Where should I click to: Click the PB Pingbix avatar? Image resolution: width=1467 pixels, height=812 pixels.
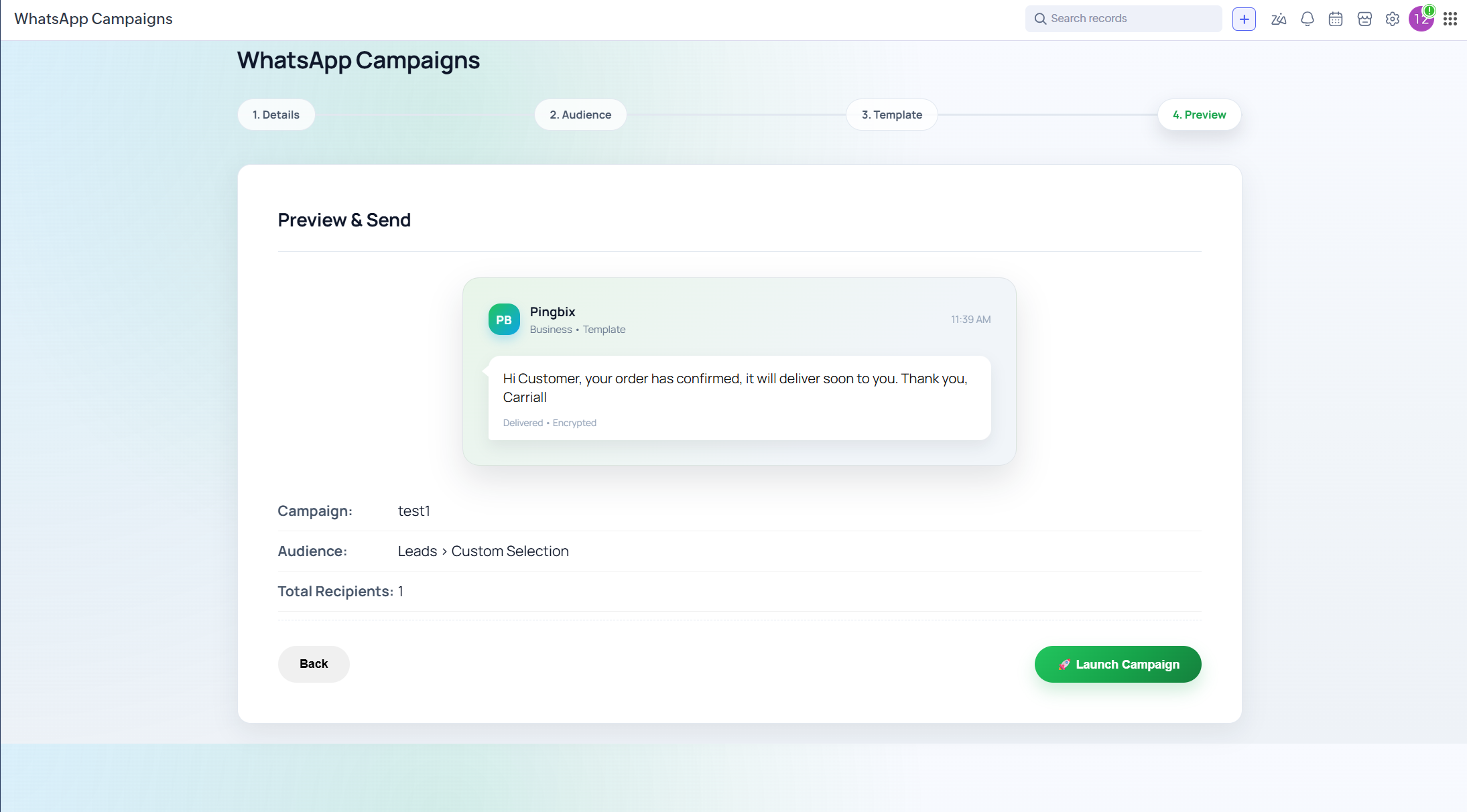[503, 320]
